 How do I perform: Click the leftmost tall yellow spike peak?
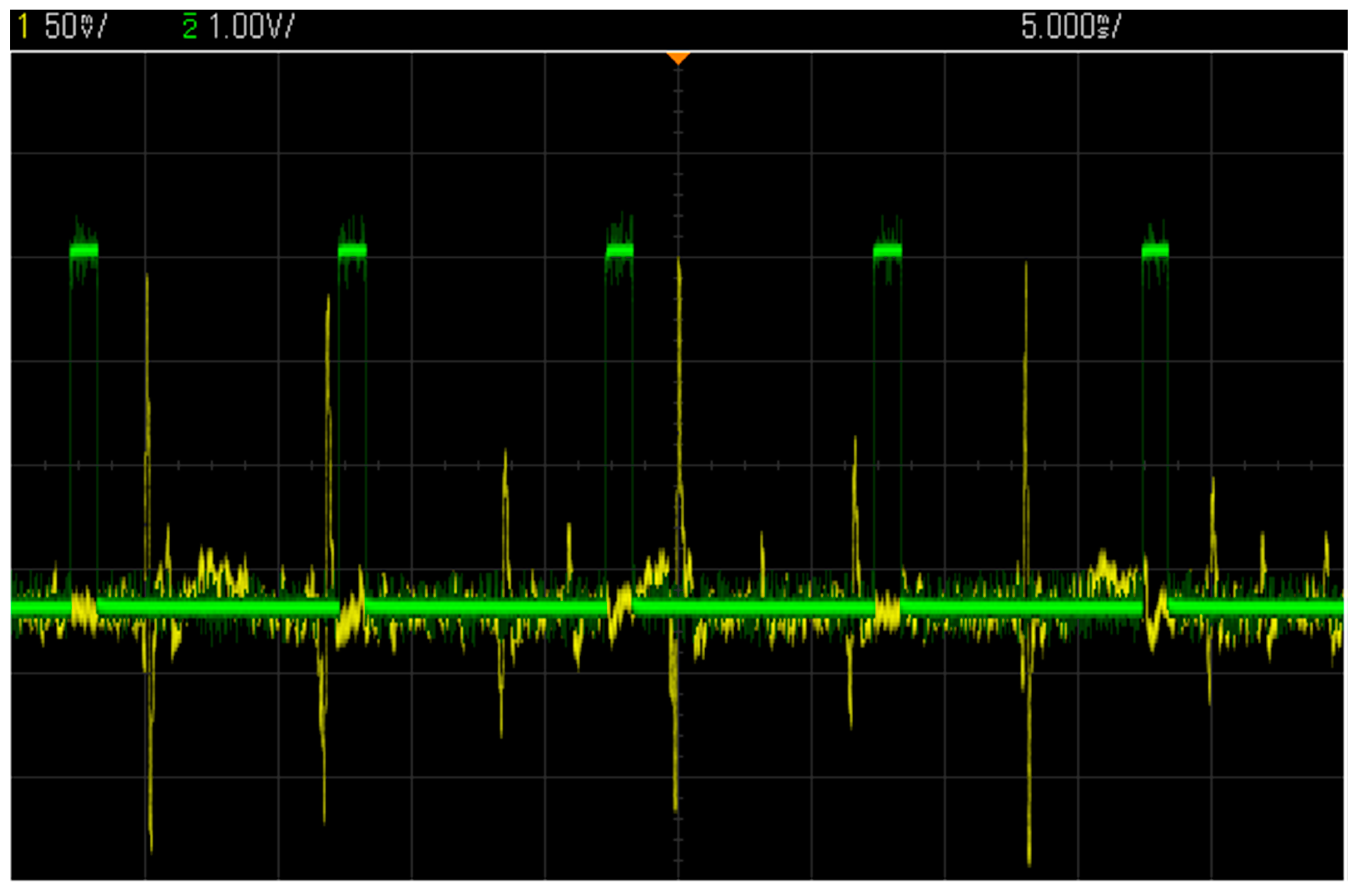(x=147, y=277)
